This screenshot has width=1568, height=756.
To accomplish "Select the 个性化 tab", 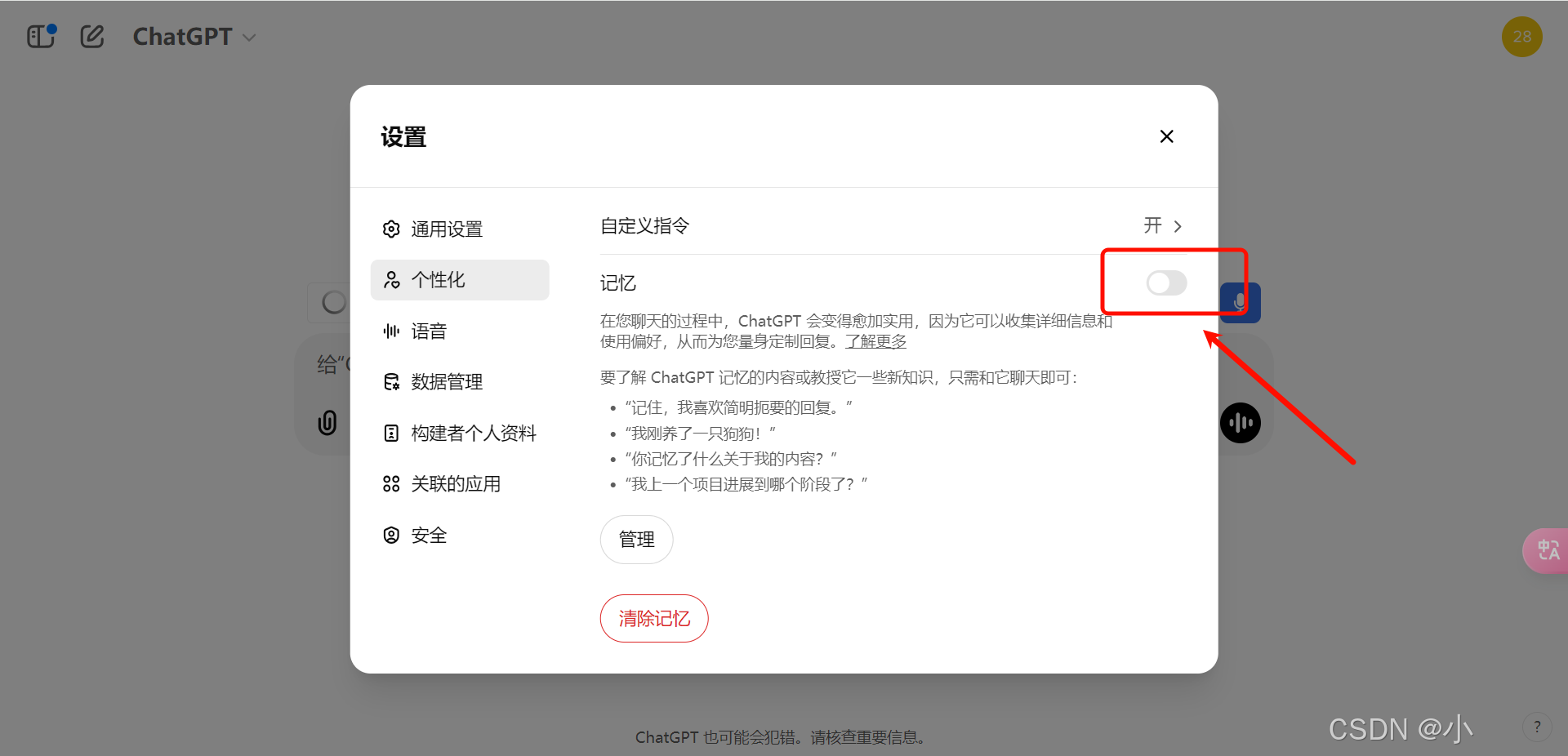I will [460, 280].
